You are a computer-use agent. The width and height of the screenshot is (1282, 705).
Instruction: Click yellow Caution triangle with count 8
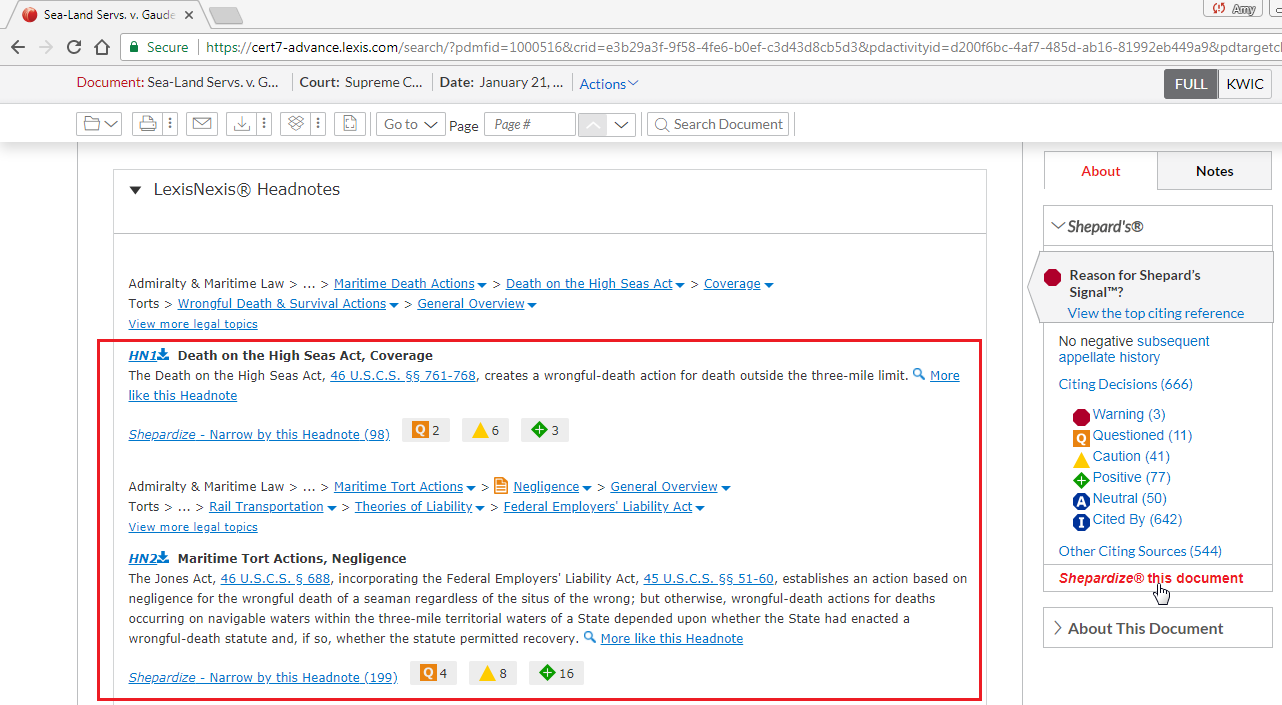point(487,673)
